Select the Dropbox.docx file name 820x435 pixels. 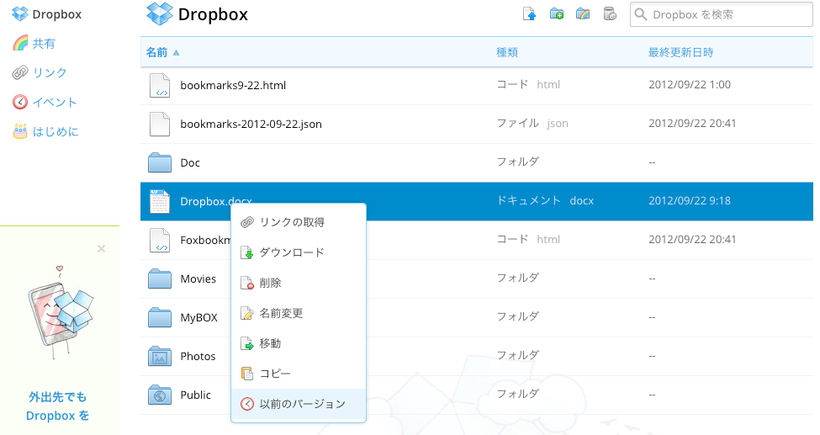216,201
